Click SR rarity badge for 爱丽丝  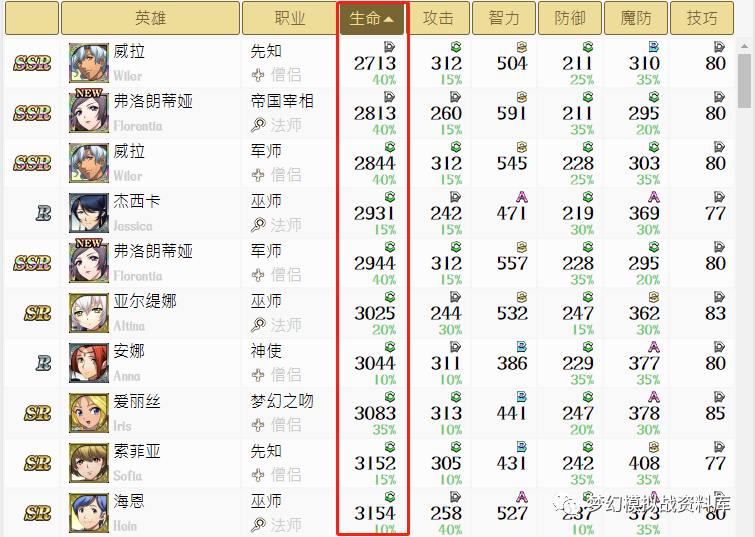[38, 413]
